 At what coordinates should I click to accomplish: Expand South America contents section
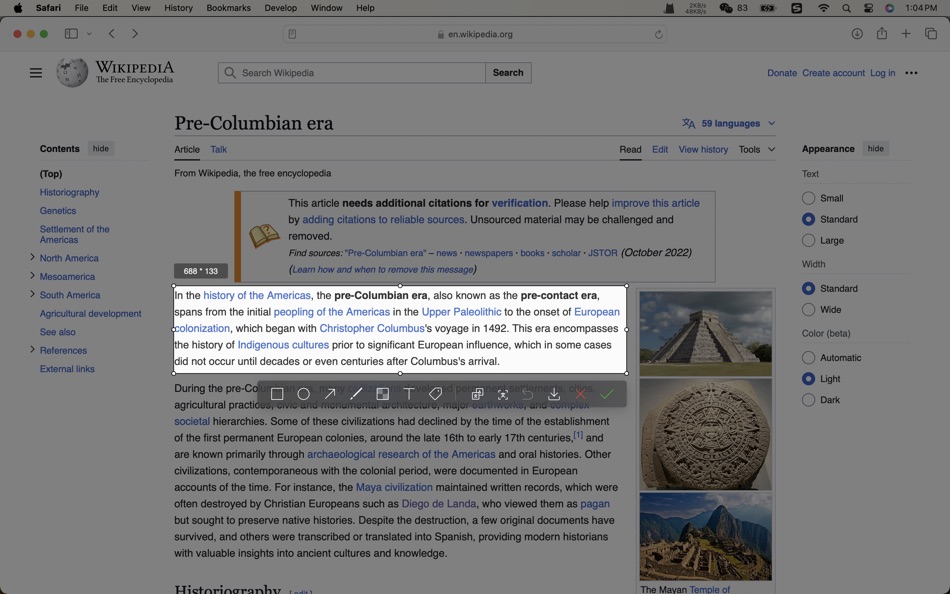(x=32, y=295)
